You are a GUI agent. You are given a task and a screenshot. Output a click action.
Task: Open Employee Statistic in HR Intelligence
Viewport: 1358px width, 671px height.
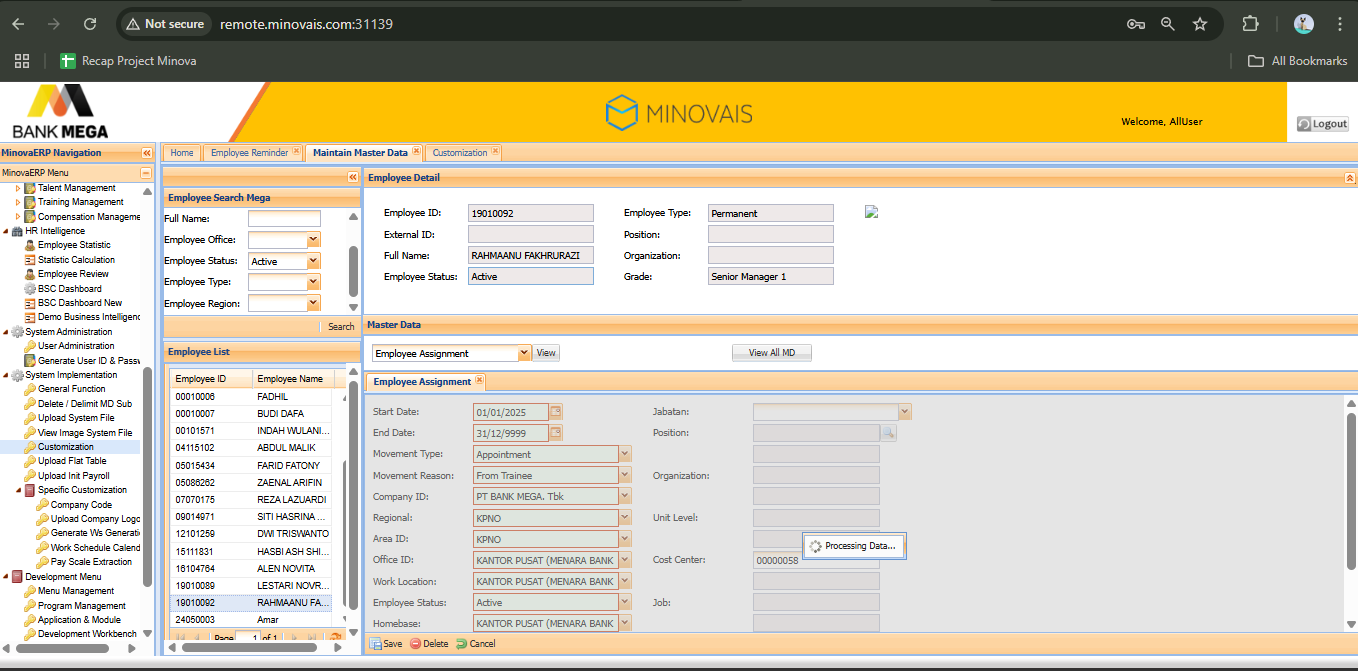(x=74, y=245)
